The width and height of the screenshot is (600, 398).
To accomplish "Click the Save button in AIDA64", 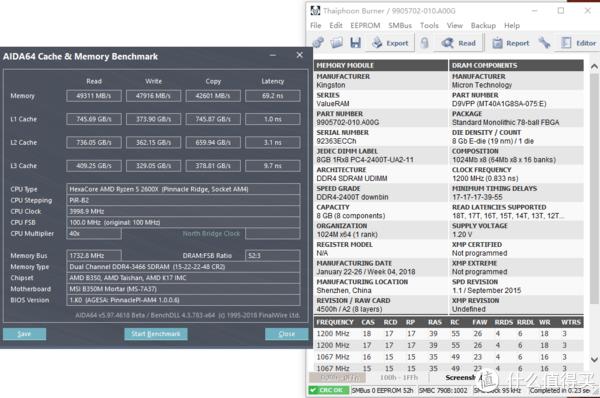I will pyautogui.click(x=24, y=334).
